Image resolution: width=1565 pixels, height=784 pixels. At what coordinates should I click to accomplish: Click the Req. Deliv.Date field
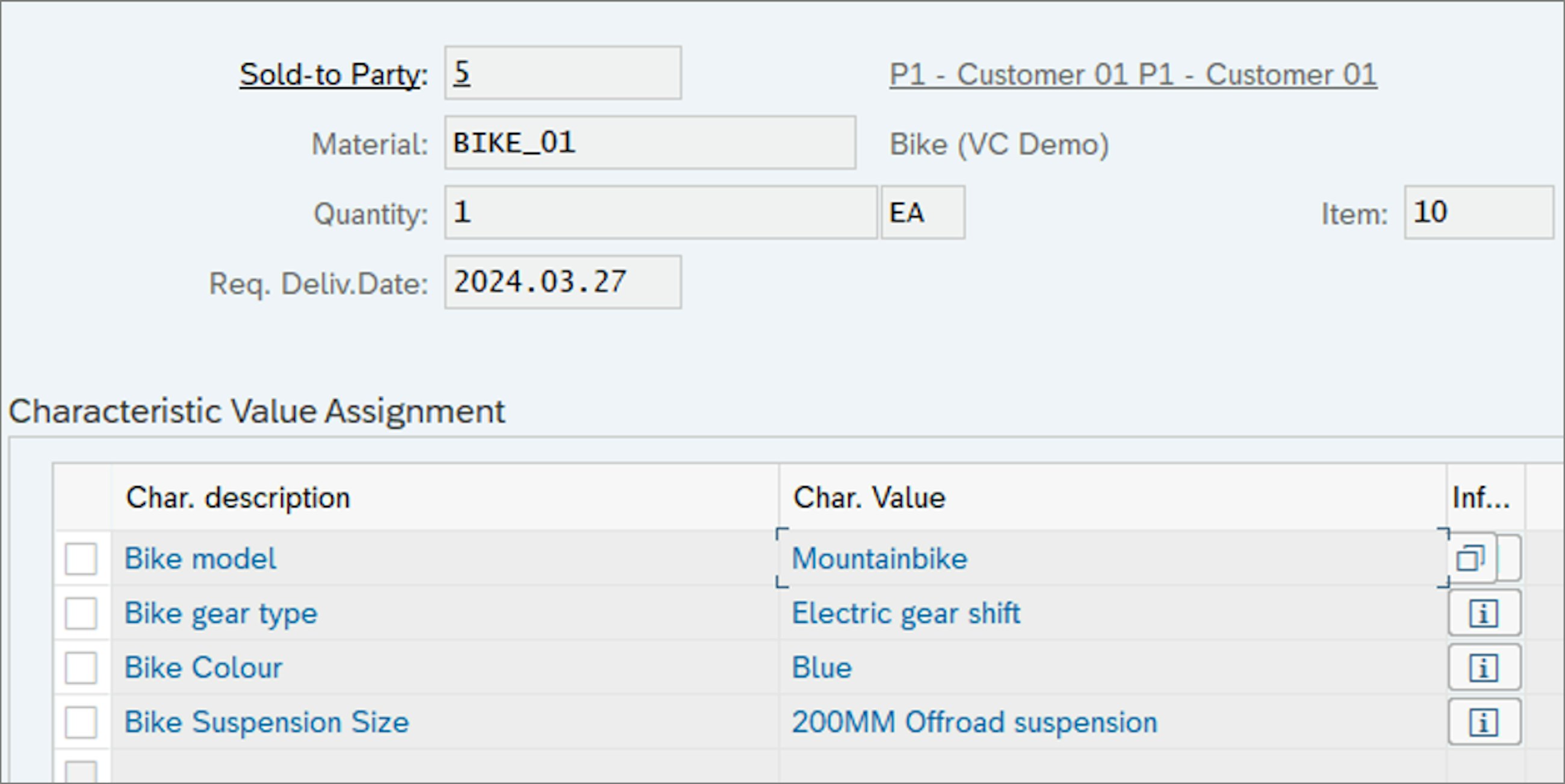tap(562, 283)
